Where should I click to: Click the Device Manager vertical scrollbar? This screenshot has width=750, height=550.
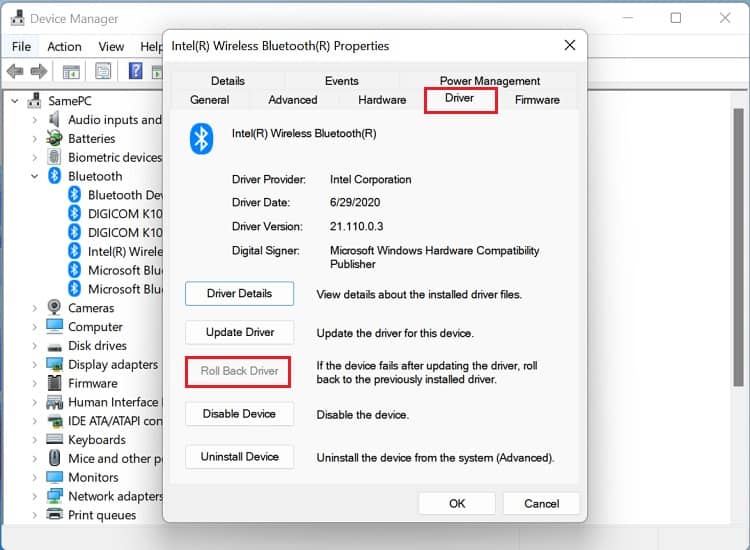[739, 247]
